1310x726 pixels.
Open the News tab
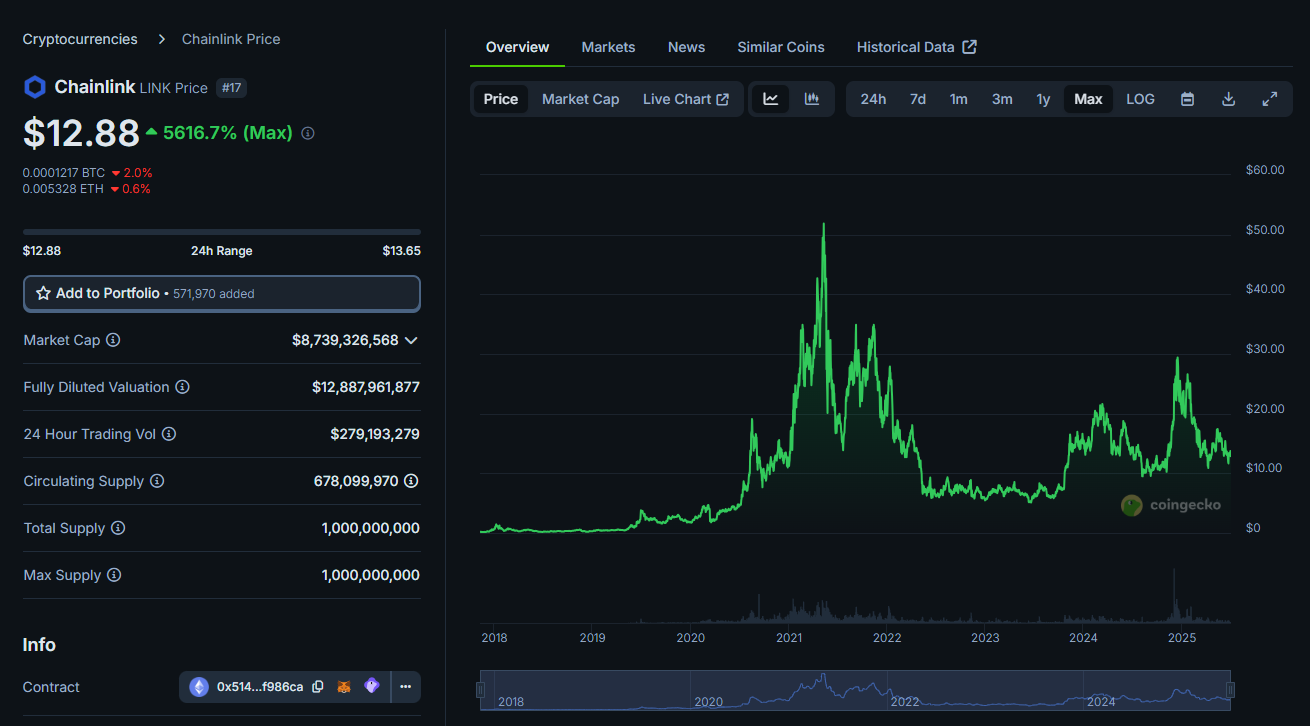686,47
